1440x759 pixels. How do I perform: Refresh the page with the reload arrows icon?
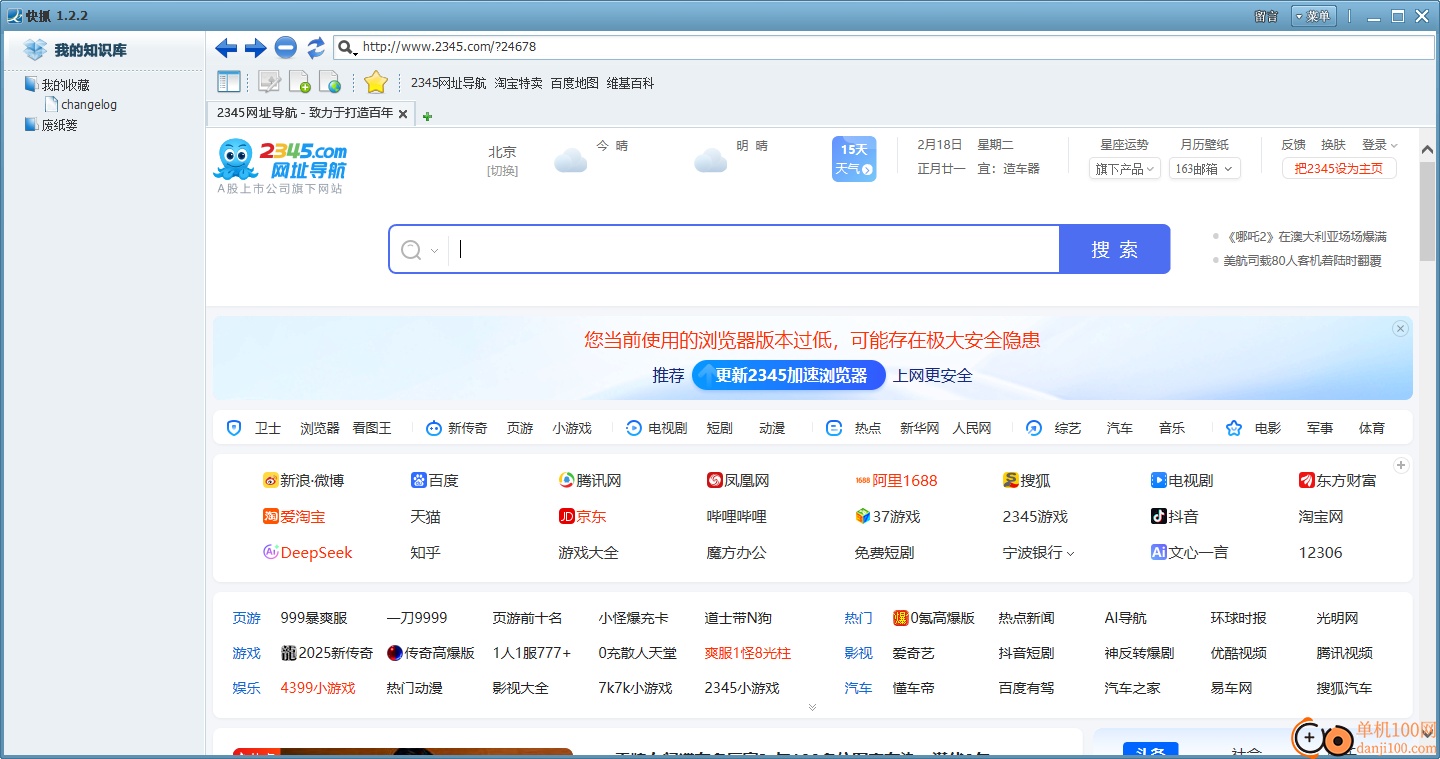pyautogui.click(x=316, y=47)
